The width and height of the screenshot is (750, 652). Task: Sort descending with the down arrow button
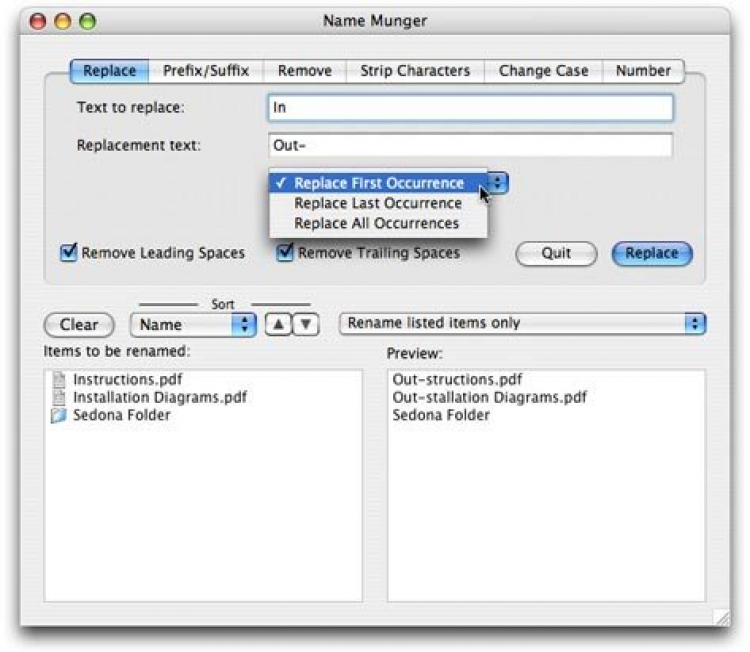[306, 325]
